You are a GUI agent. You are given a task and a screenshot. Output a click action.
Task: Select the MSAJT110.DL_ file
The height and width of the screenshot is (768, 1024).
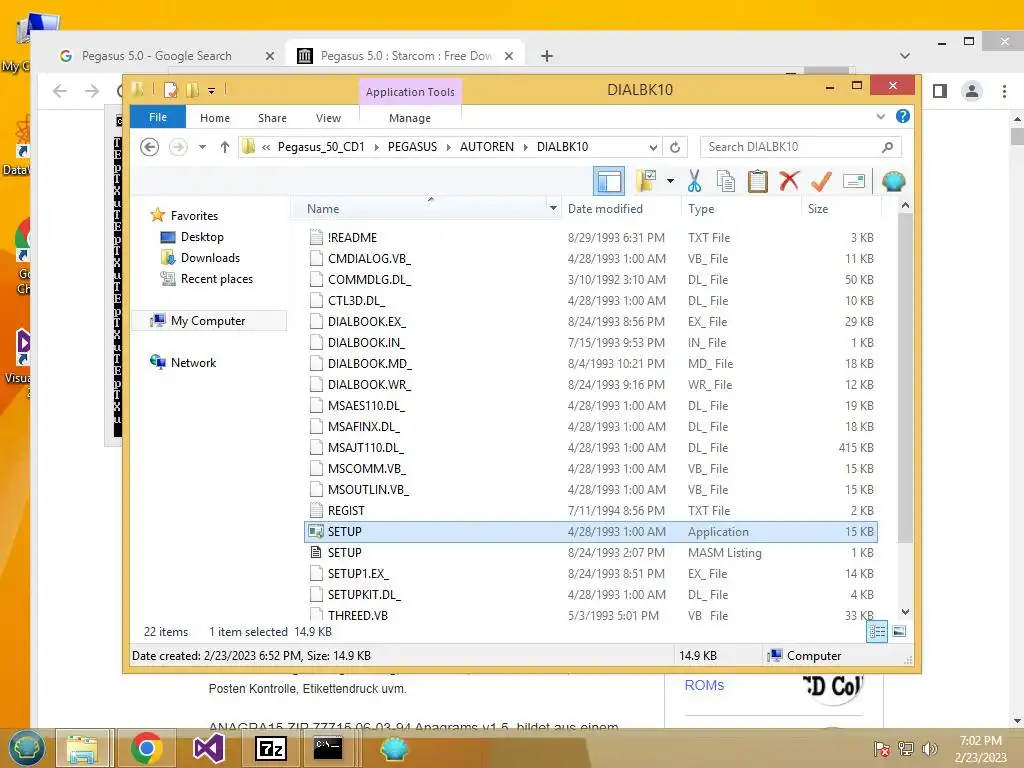[x=591, y=447]
